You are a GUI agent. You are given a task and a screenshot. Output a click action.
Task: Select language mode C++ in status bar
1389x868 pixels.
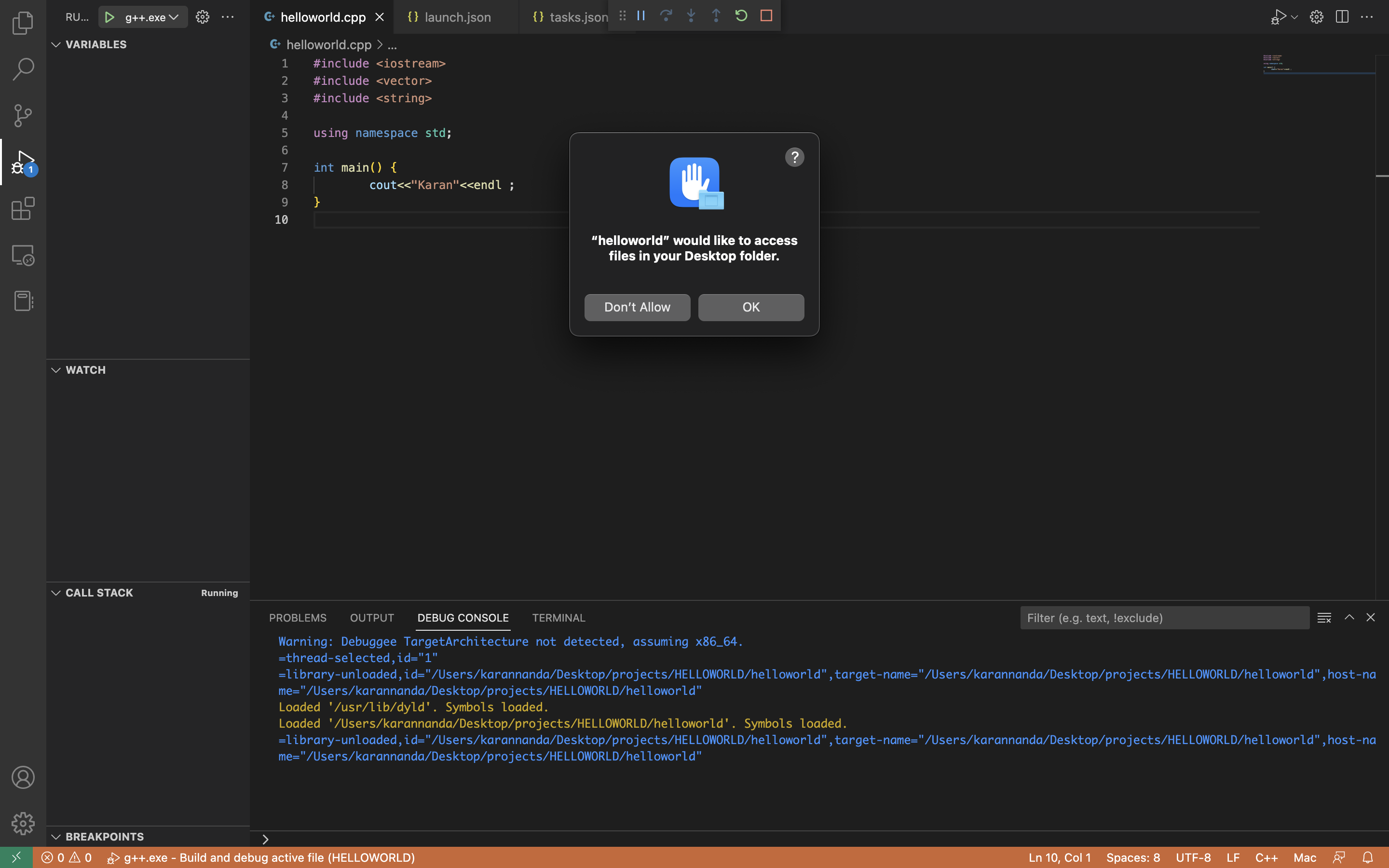click(1266, 858)
